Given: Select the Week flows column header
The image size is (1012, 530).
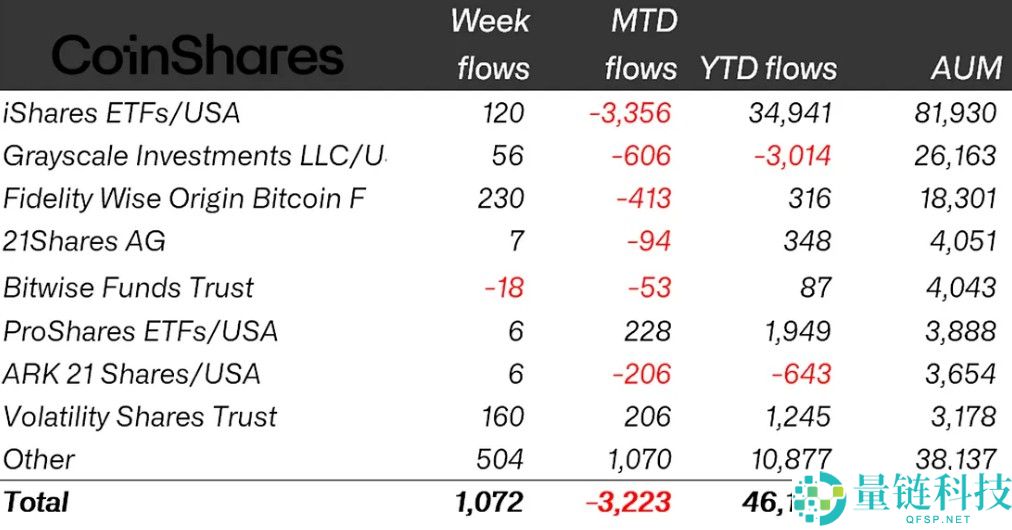Looking at the screenshot, I should 491,44.
